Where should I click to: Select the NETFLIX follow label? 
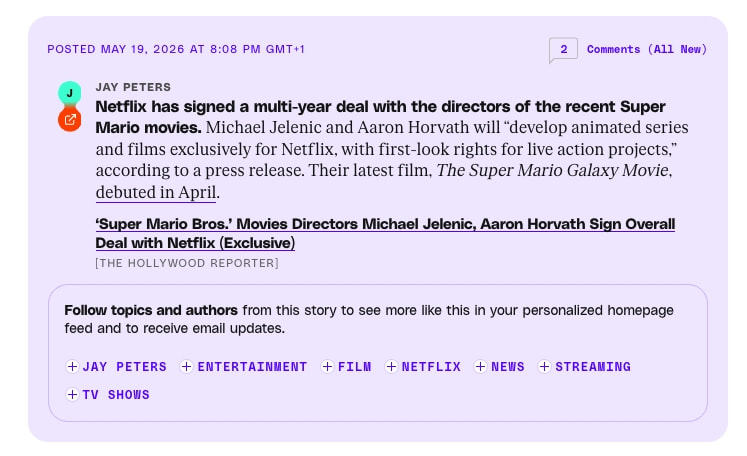pos(431,367)
